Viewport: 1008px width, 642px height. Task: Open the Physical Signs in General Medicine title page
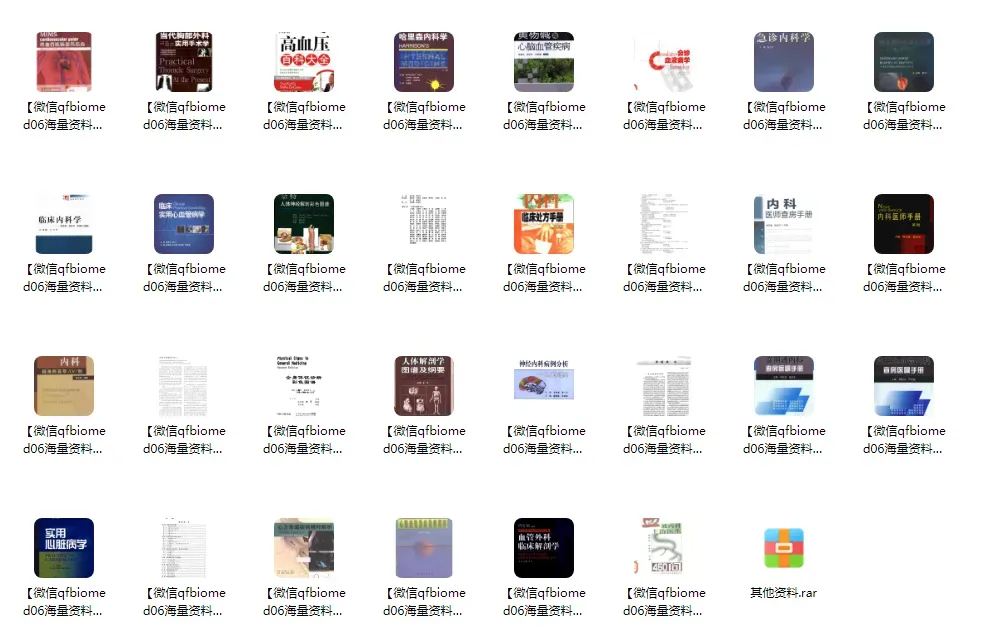[304, 386]
